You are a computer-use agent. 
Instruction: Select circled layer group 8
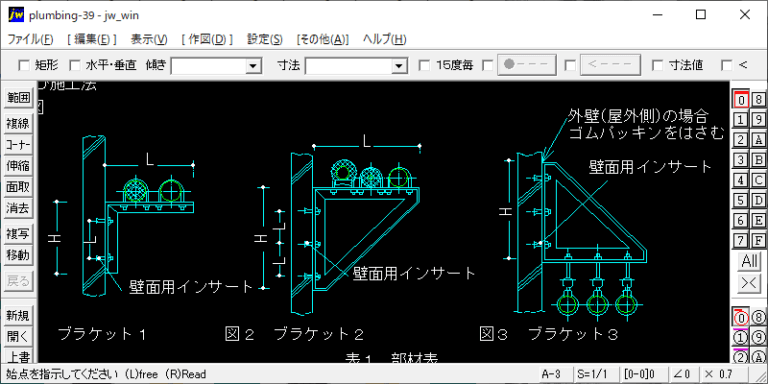pyautogui.click(x=758, y=318)
